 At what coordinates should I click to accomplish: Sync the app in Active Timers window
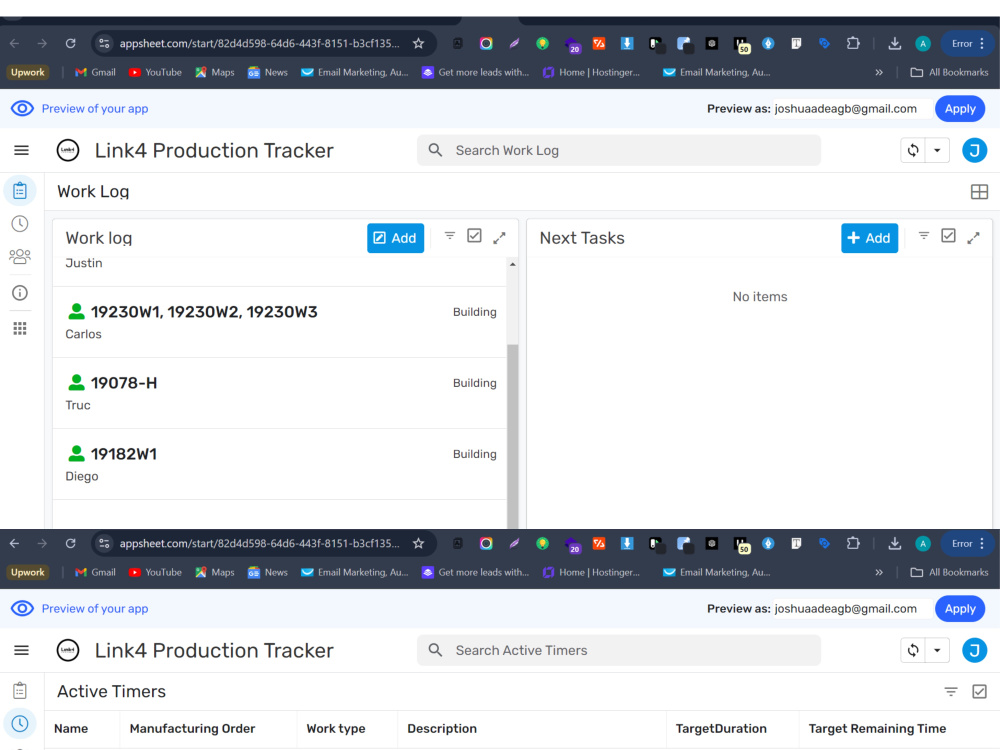pyautogui.click(x=913, y=651)
